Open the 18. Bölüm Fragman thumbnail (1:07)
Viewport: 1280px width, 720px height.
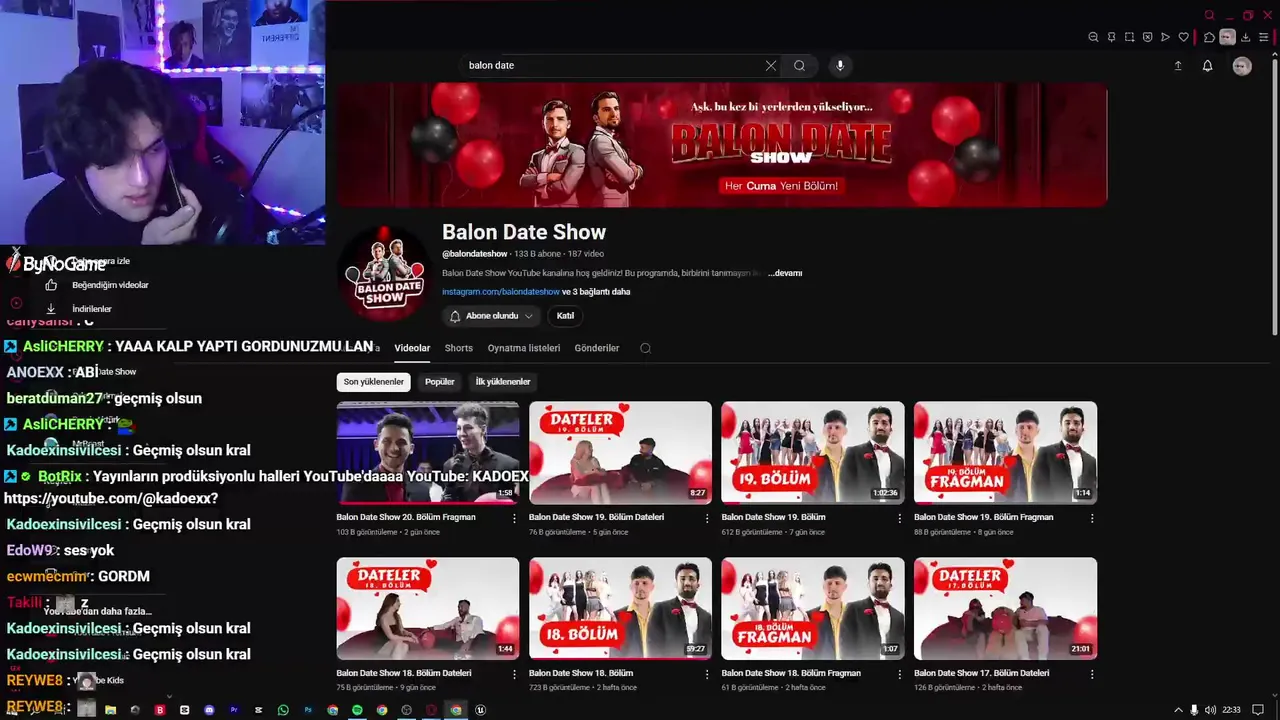click(813, 608)
